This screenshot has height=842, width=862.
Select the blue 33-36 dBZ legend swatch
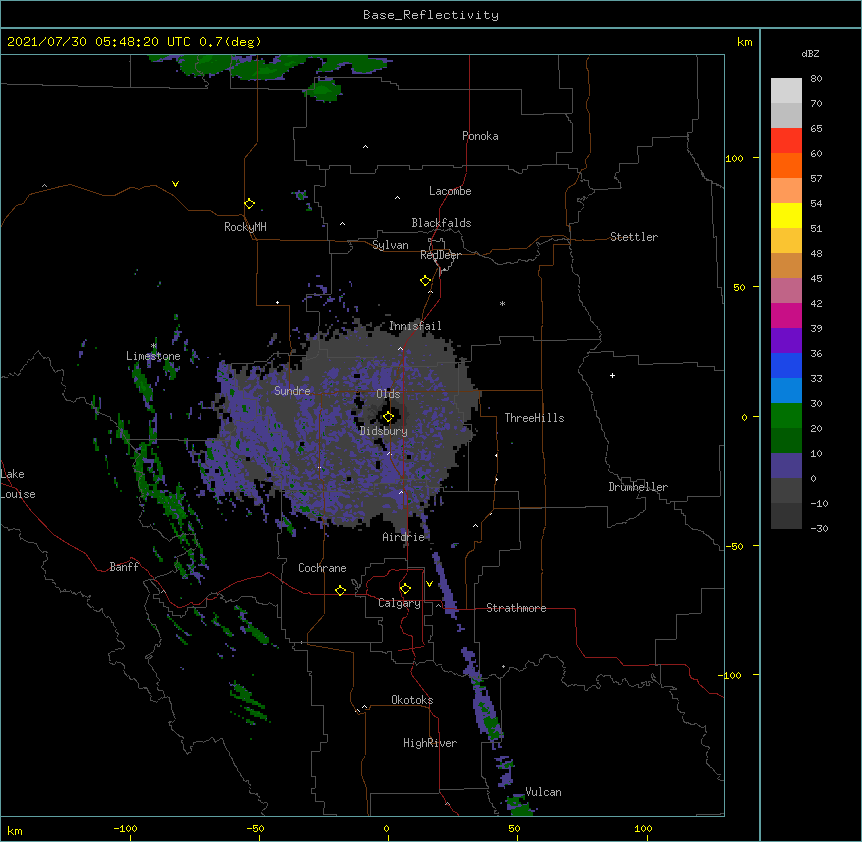(786, 365)
